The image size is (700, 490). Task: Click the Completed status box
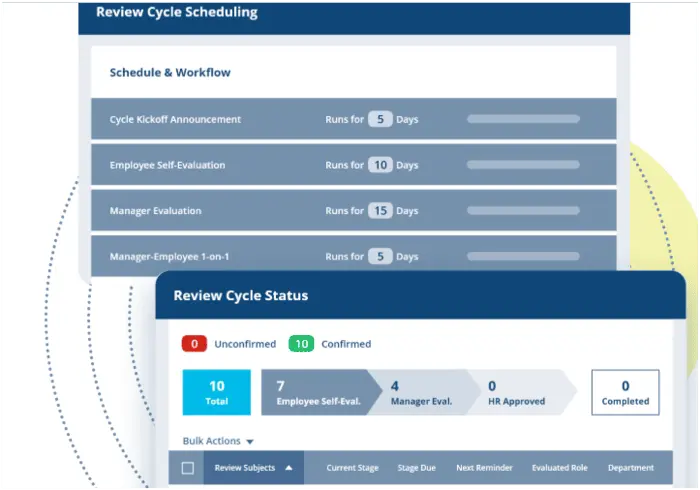tap(625, 392)
